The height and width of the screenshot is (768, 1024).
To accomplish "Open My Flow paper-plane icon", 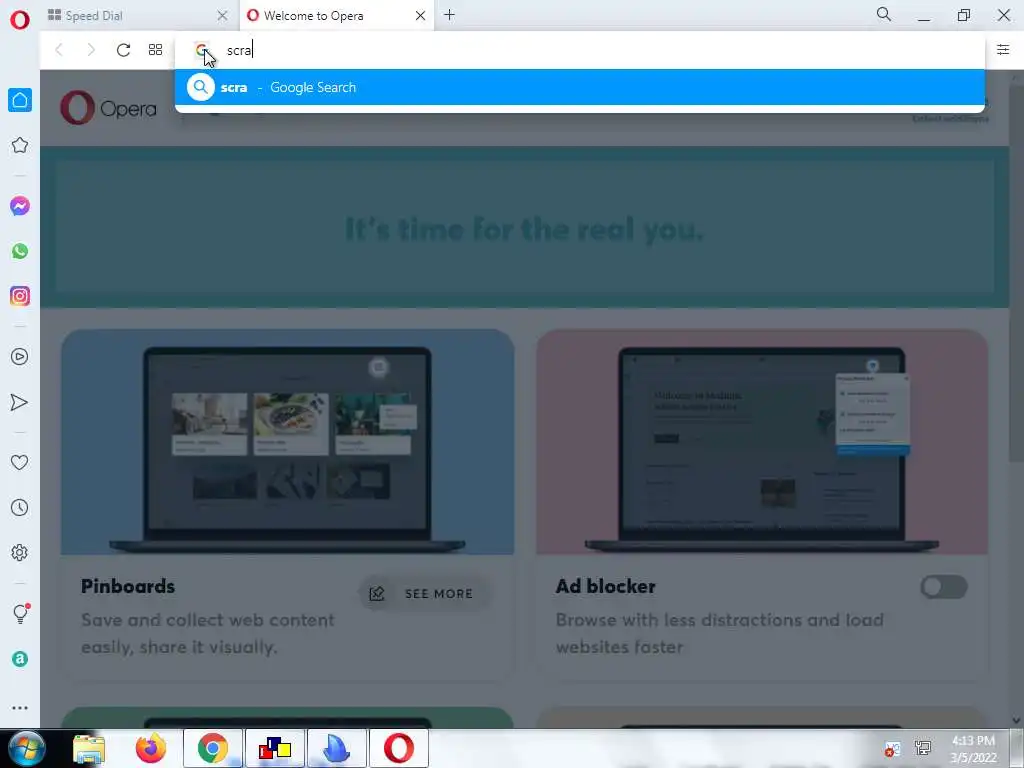I will (x=20, y=402).
